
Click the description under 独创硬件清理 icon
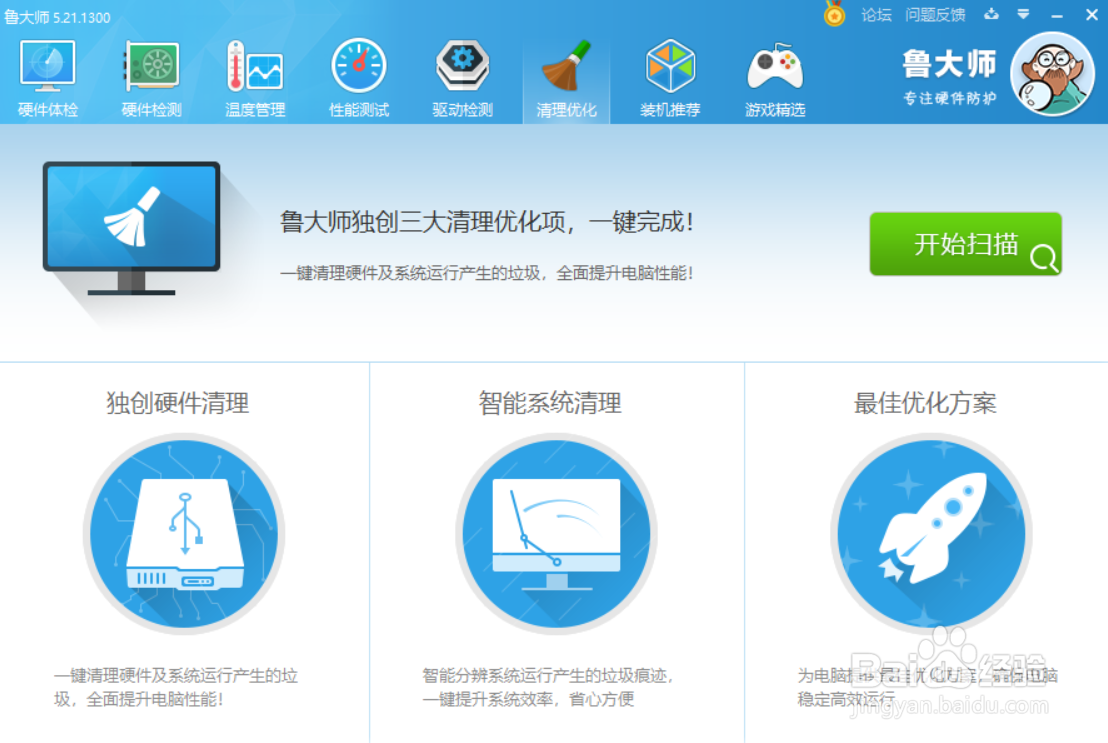[176, 687]
